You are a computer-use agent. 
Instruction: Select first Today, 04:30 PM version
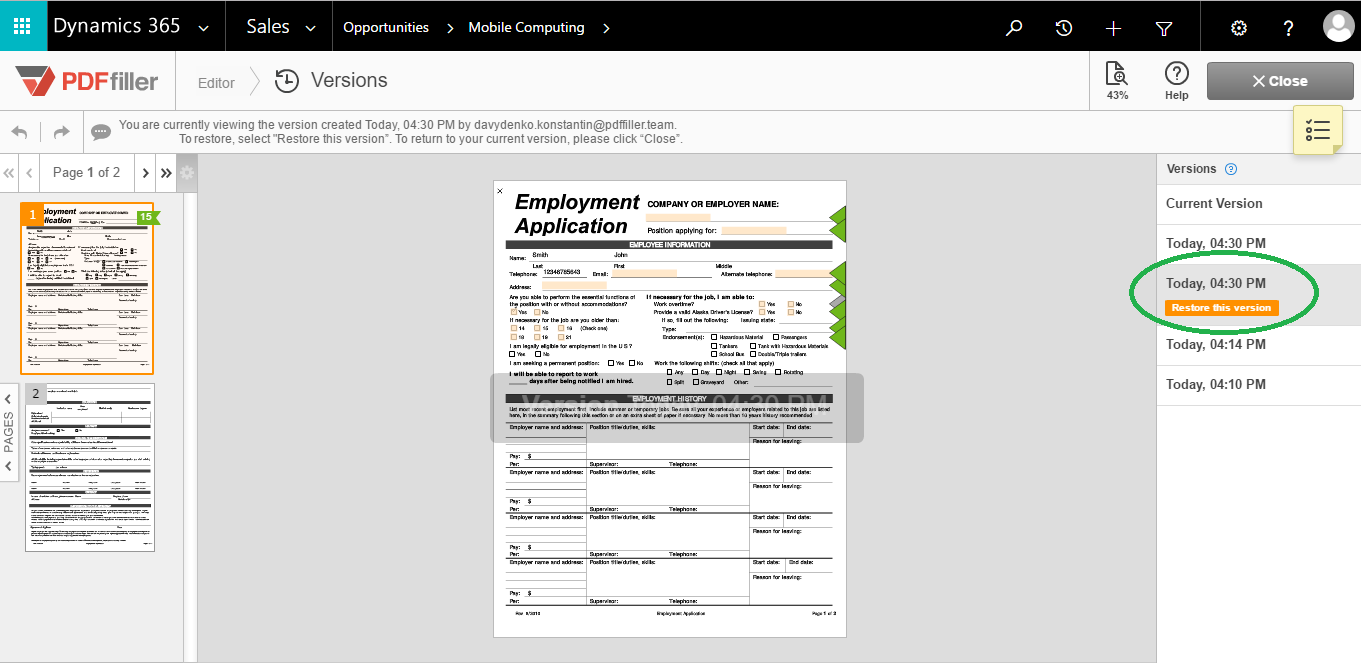pos(1259,244)
